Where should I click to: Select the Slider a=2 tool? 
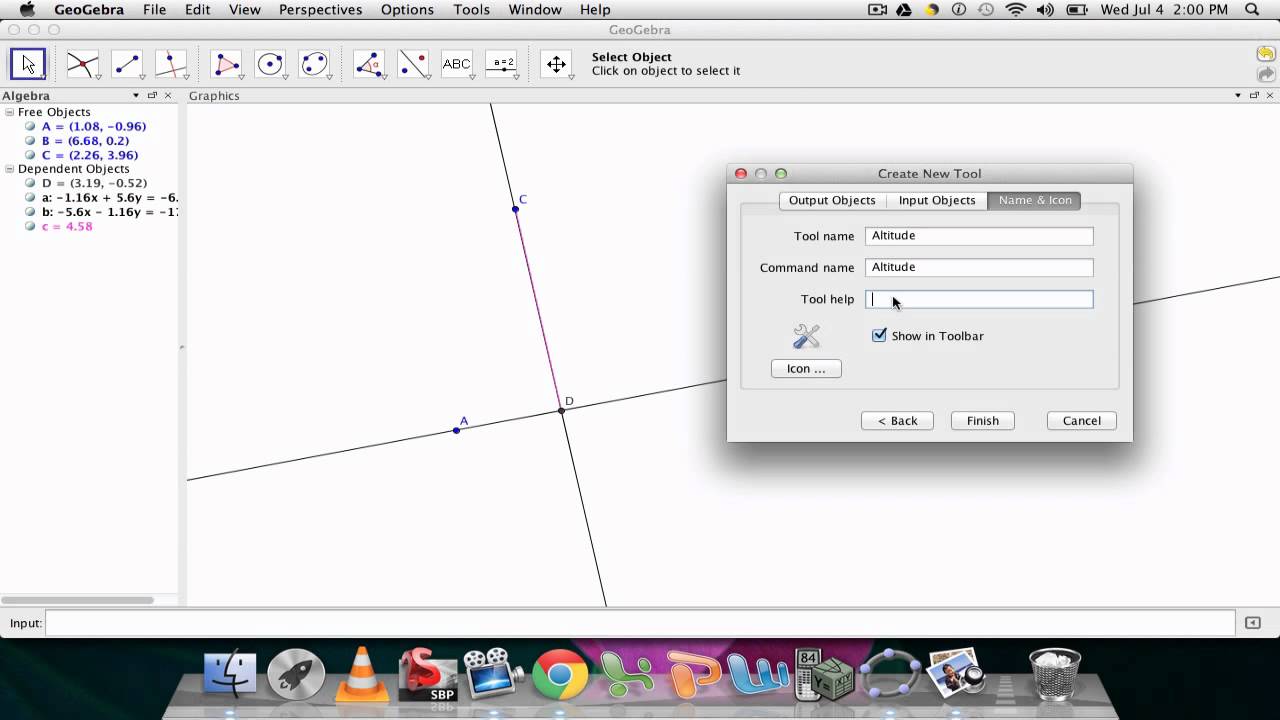coord(502,64)
